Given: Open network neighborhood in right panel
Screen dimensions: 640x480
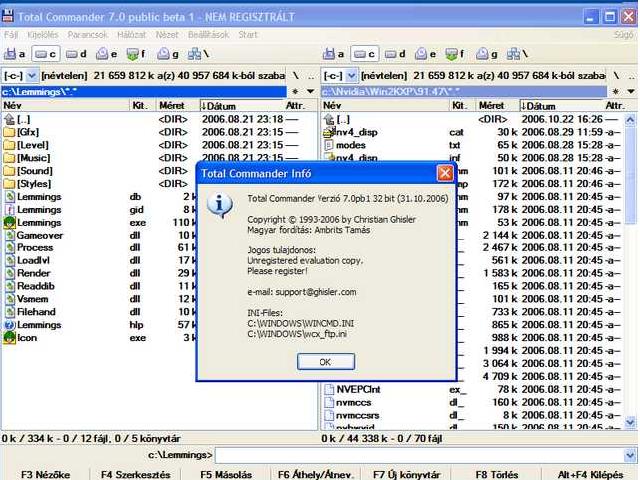Looking at the screenshot, I should 518,54.
